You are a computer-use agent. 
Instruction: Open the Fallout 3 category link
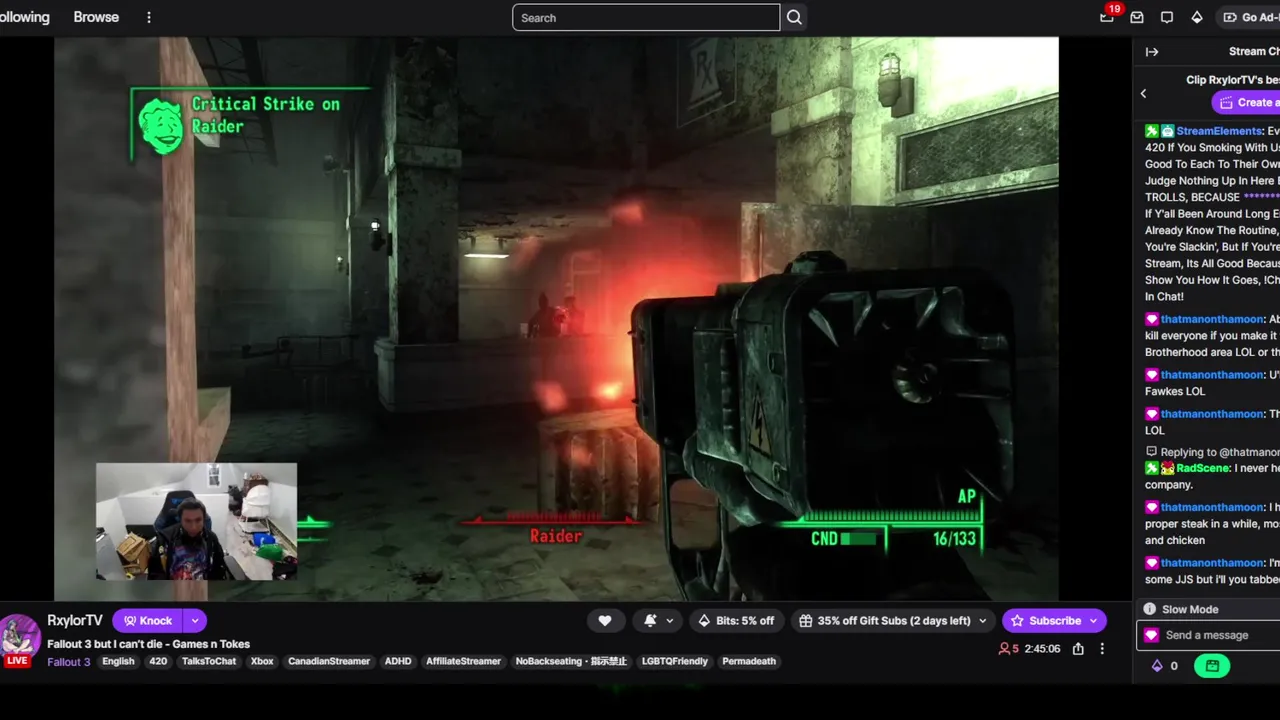[69, 662]
